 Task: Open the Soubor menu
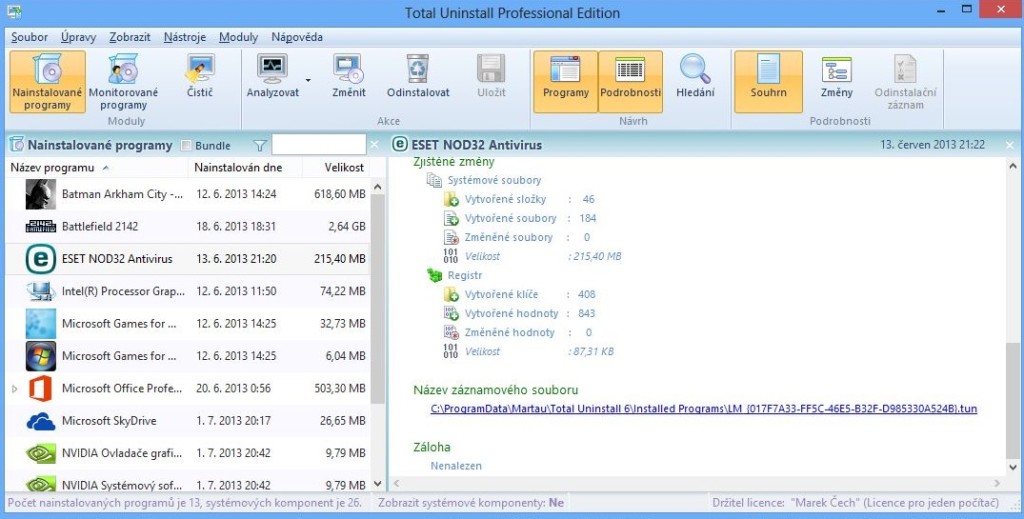[29, 37]
